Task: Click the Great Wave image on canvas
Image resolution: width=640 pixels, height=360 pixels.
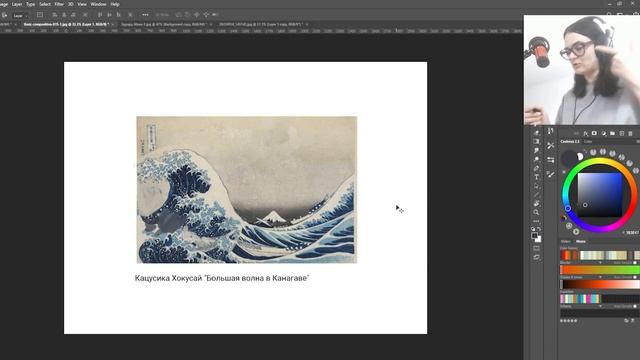Action: 247,190
